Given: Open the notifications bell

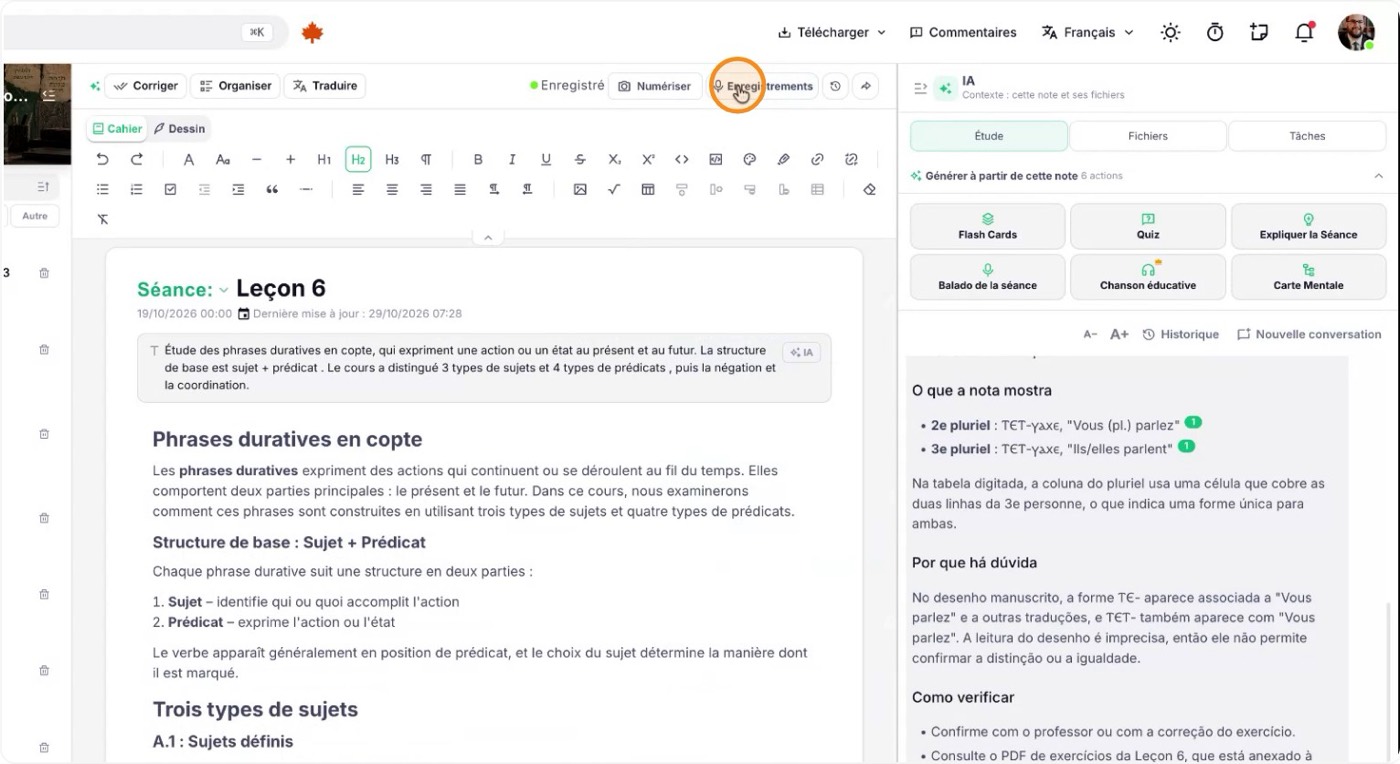Looking at the screenshot, I should point(1304,32).
